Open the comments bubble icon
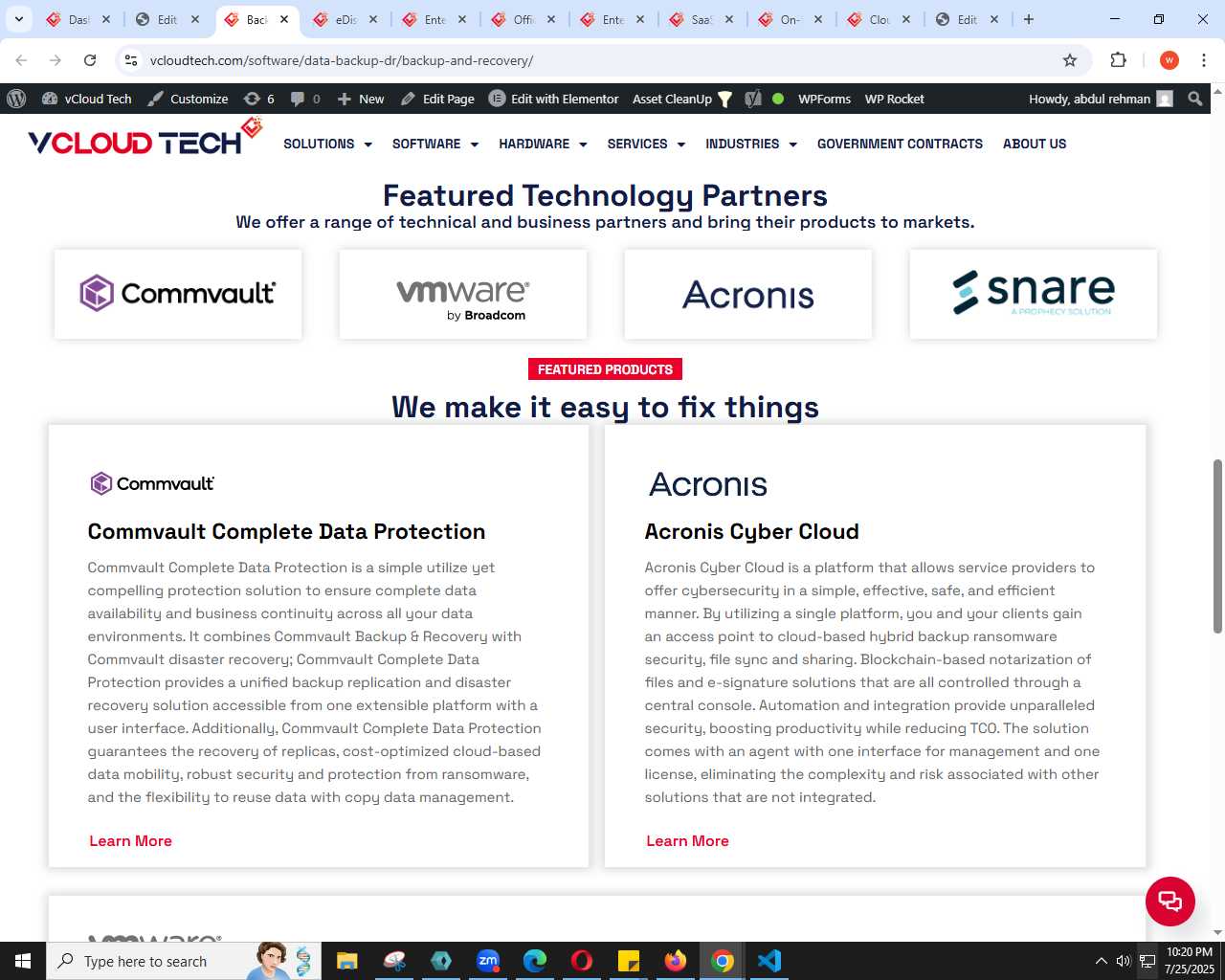 305,99
